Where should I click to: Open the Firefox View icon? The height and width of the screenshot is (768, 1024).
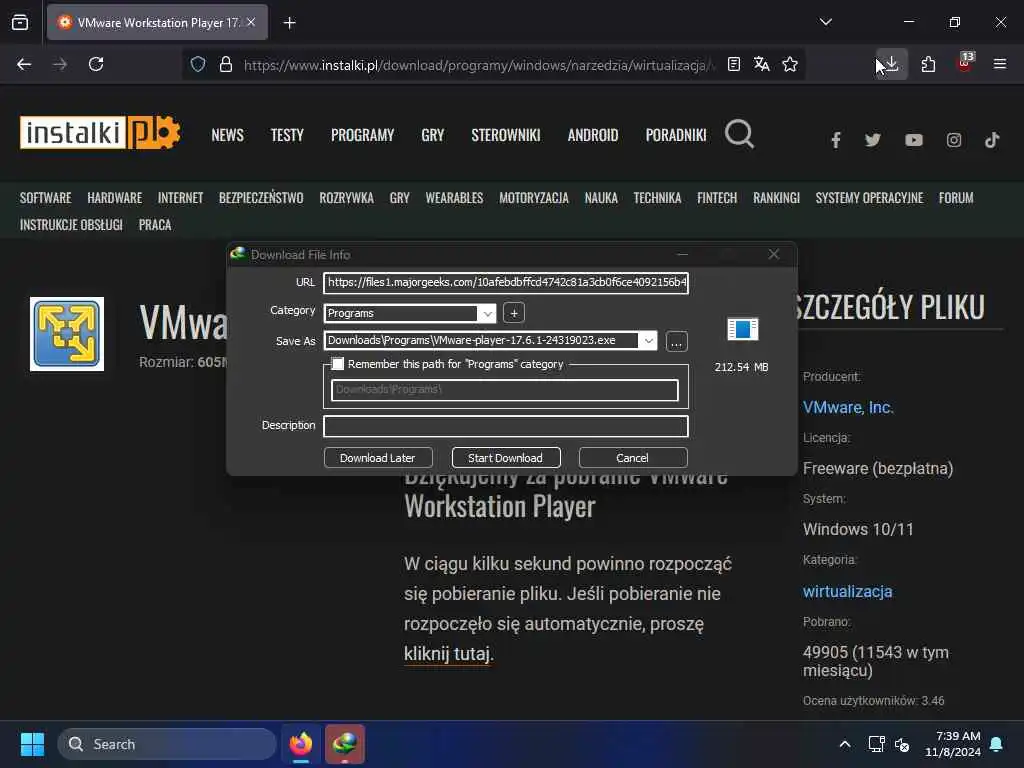(x=20, y=22)
